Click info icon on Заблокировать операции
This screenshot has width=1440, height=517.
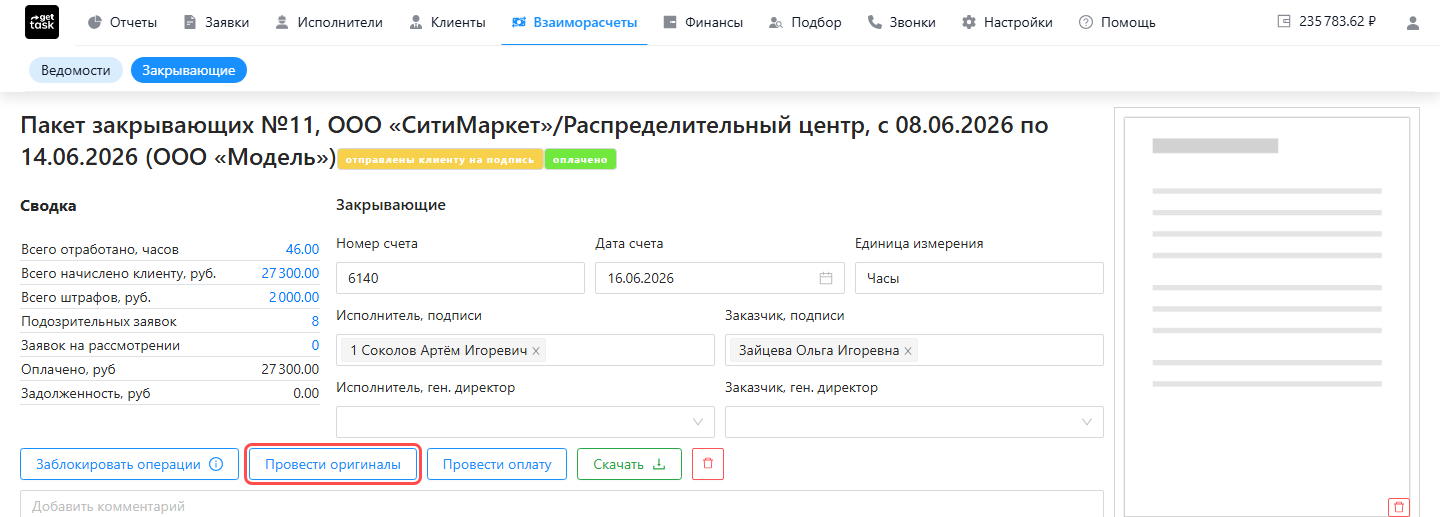[x=215, y=464]
